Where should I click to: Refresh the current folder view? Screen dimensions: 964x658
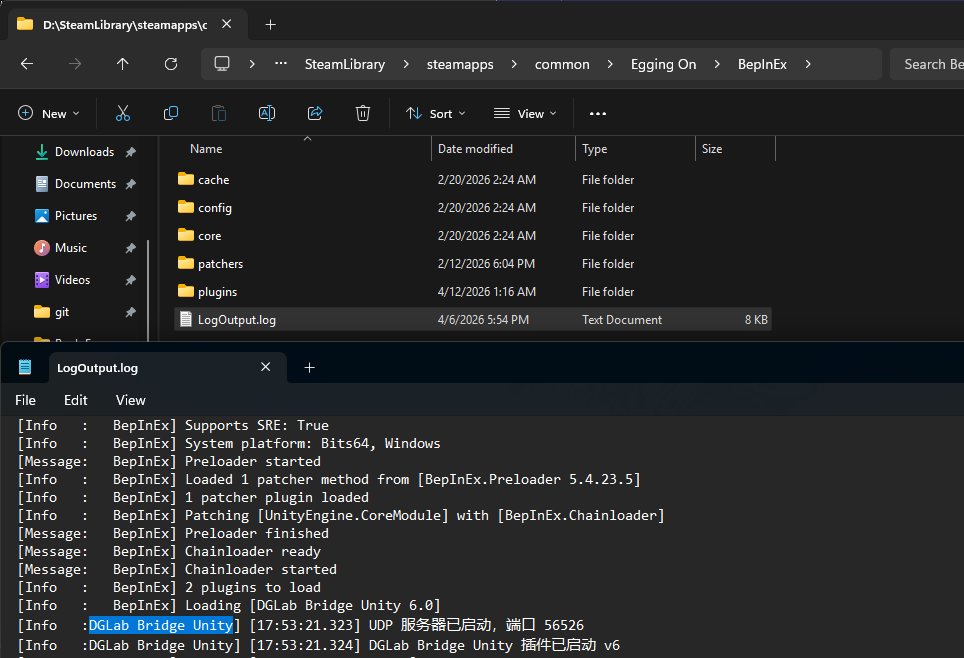[x=171, y=64]
